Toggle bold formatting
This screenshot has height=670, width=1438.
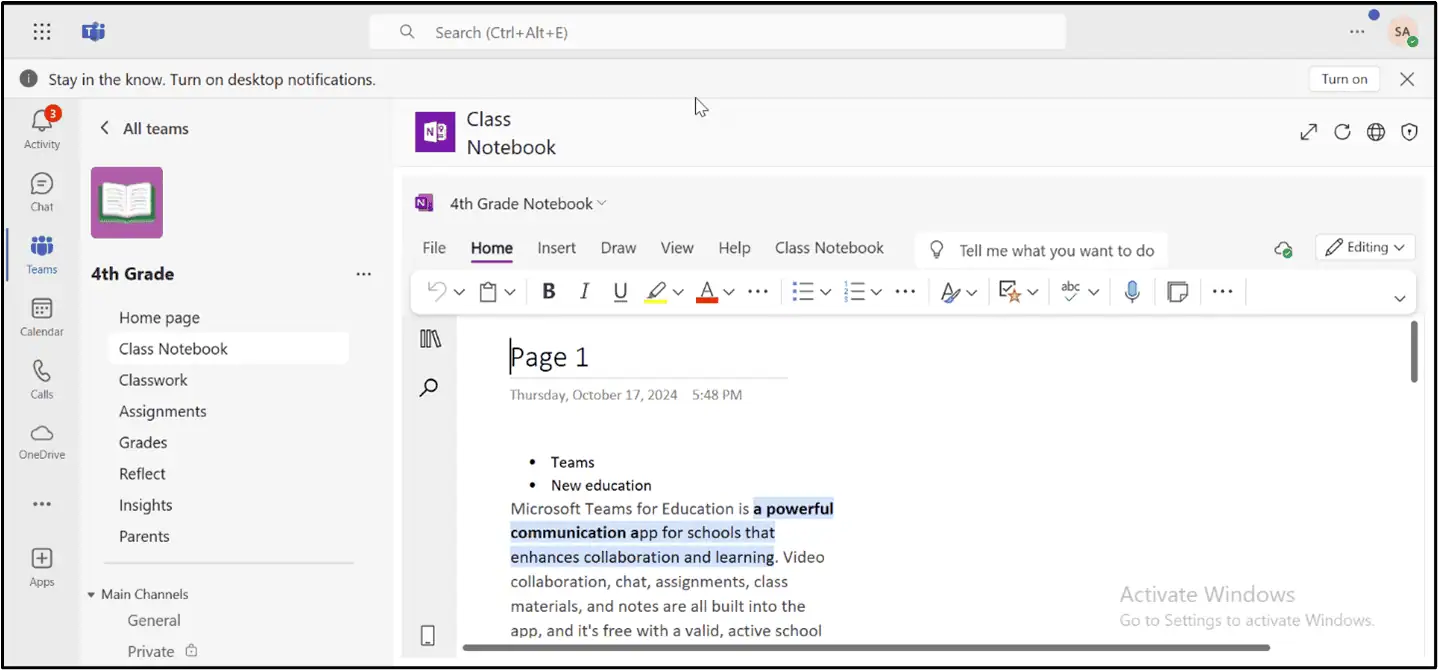[x=548, y=291]
